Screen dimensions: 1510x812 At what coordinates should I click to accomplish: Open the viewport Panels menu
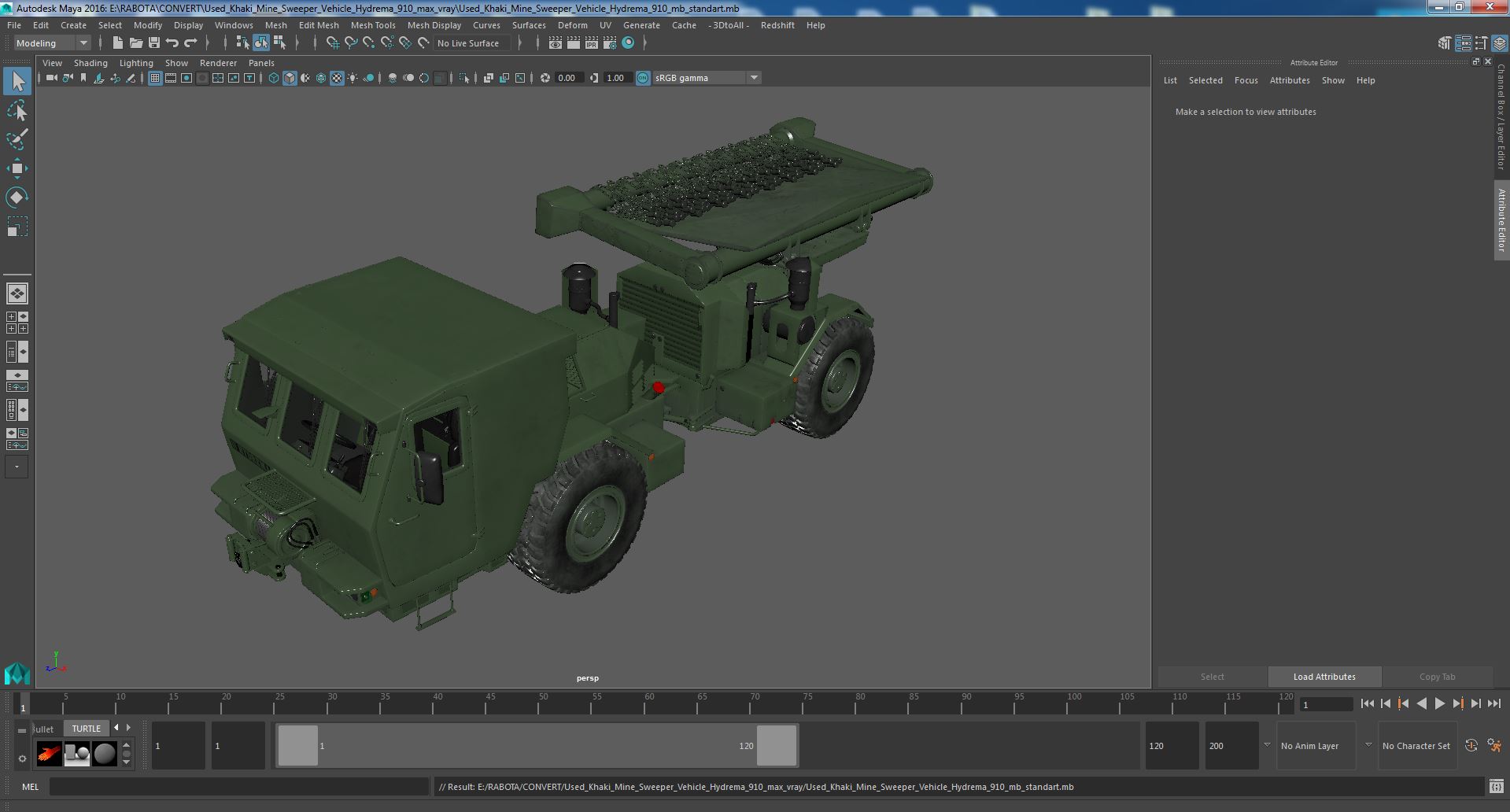pyautogui.click(x=261, y=63)
